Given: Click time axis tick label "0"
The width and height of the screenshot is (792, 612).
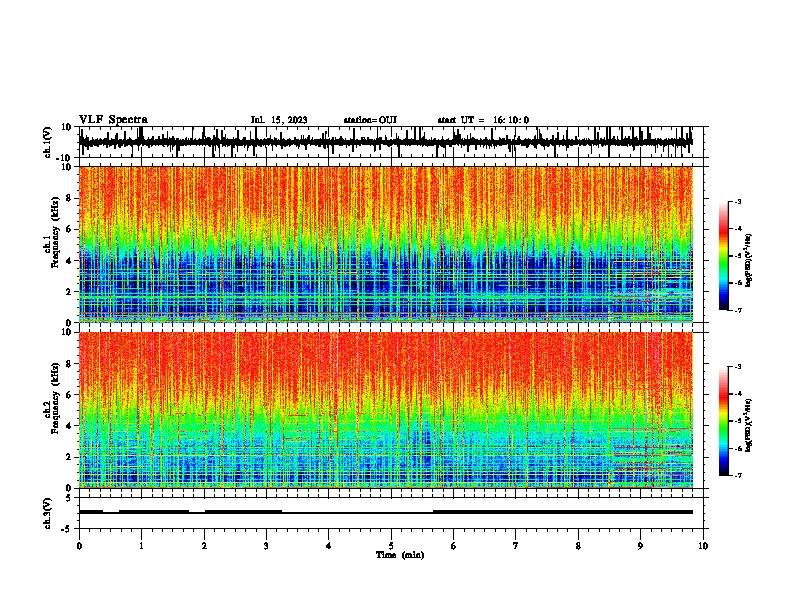Looking at the screenshot, I should tap(79, 546).
